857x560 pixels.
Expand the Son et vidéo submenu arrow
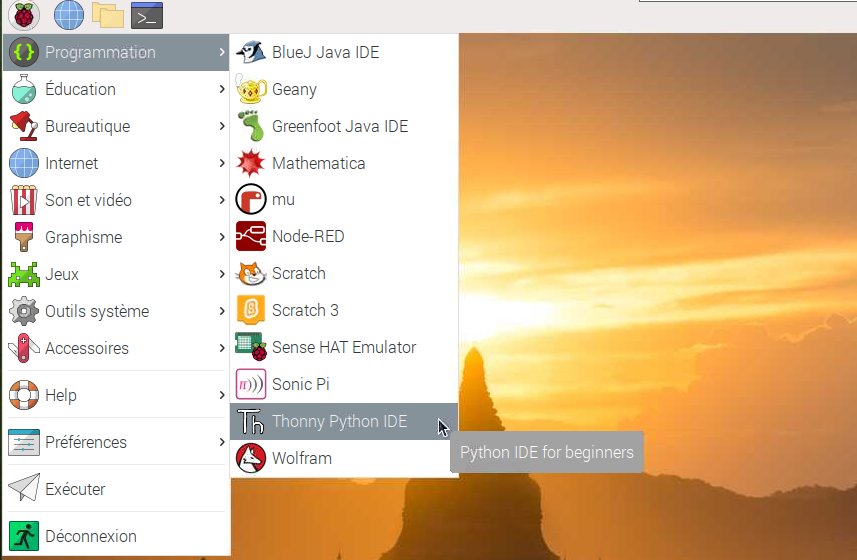pyautogui.click(x=221, y=200)
